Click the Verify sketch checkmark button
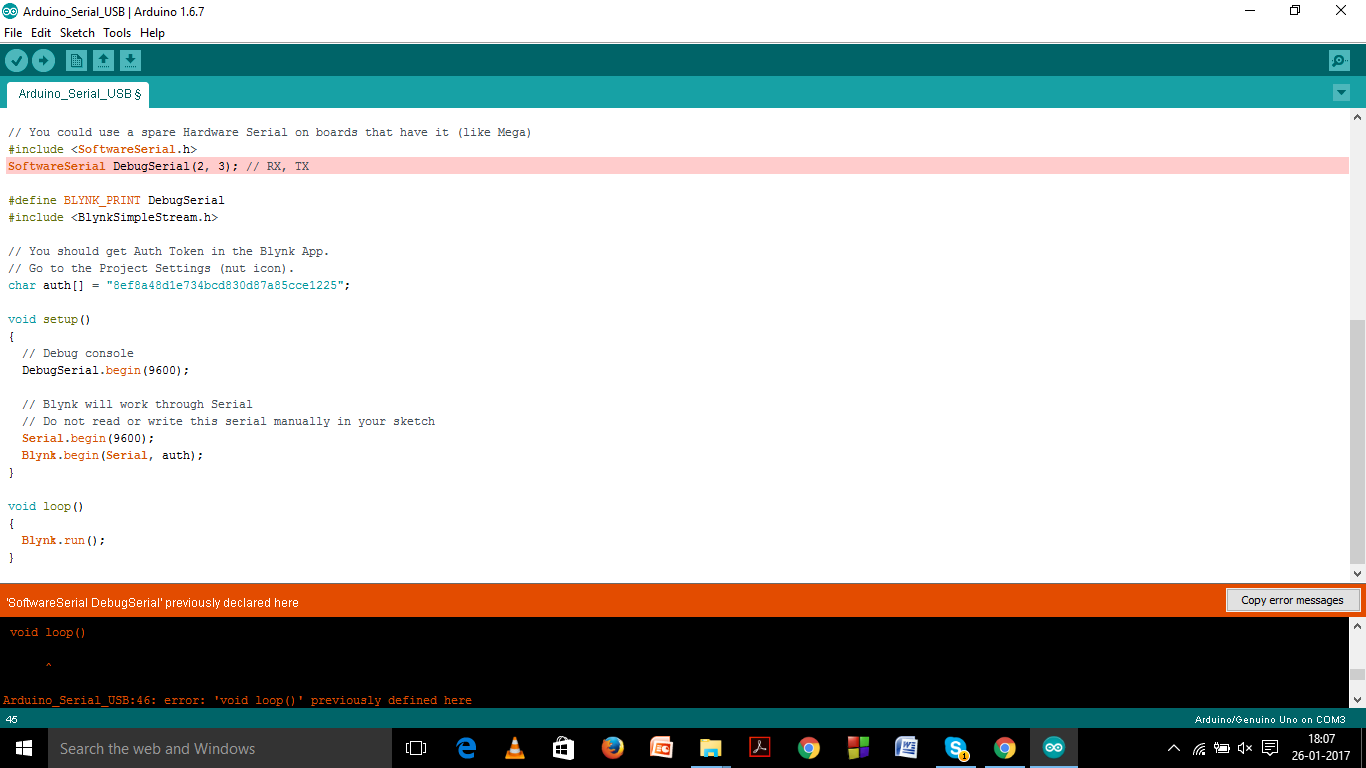The height and width of the screenshot is (768, 1366). point(16,61)
